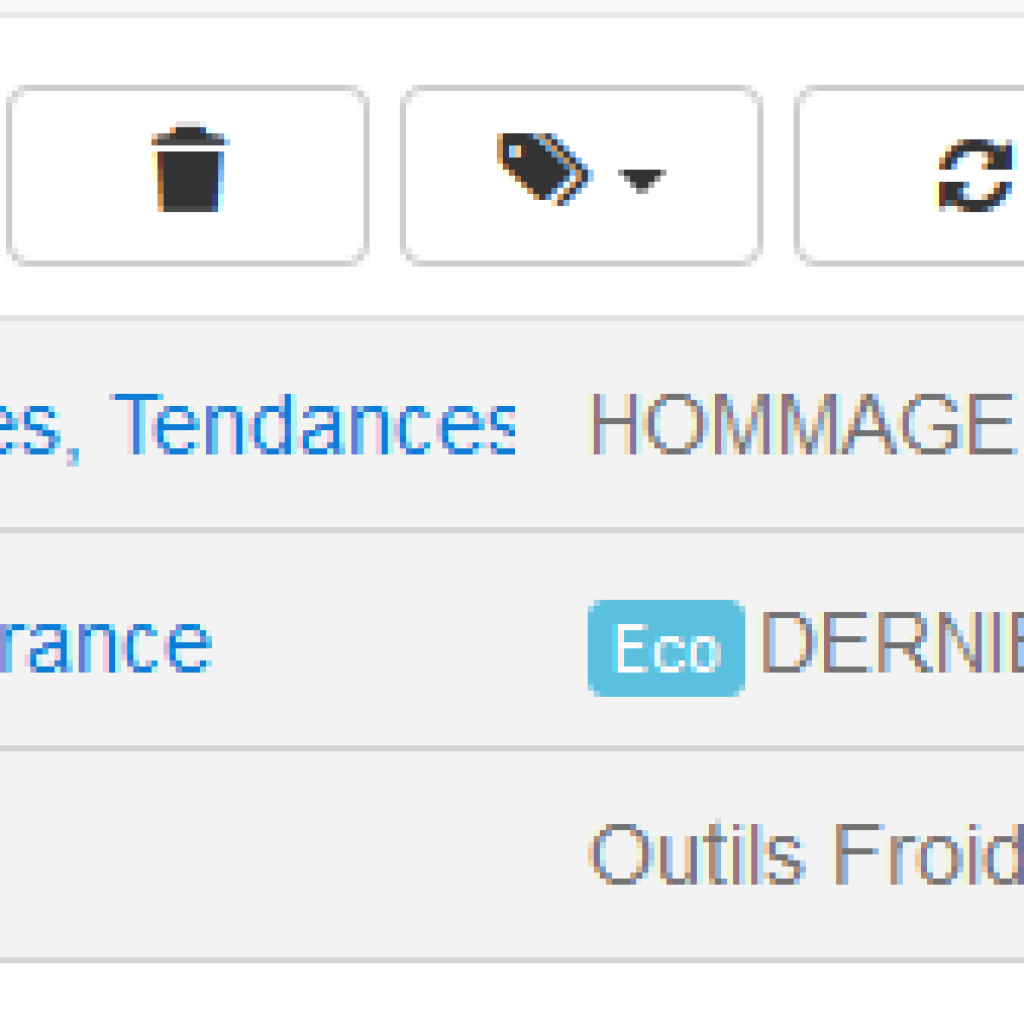
Task: Open the article starting with DERNIE
Action: click(x=892, y=642)
